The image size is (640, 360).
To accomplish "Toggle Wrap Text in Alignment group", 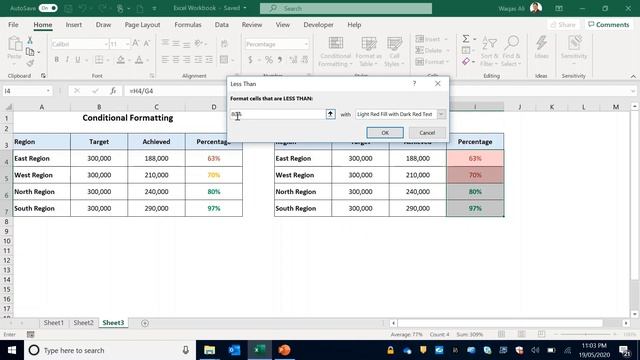I will (x=224, y=44).
